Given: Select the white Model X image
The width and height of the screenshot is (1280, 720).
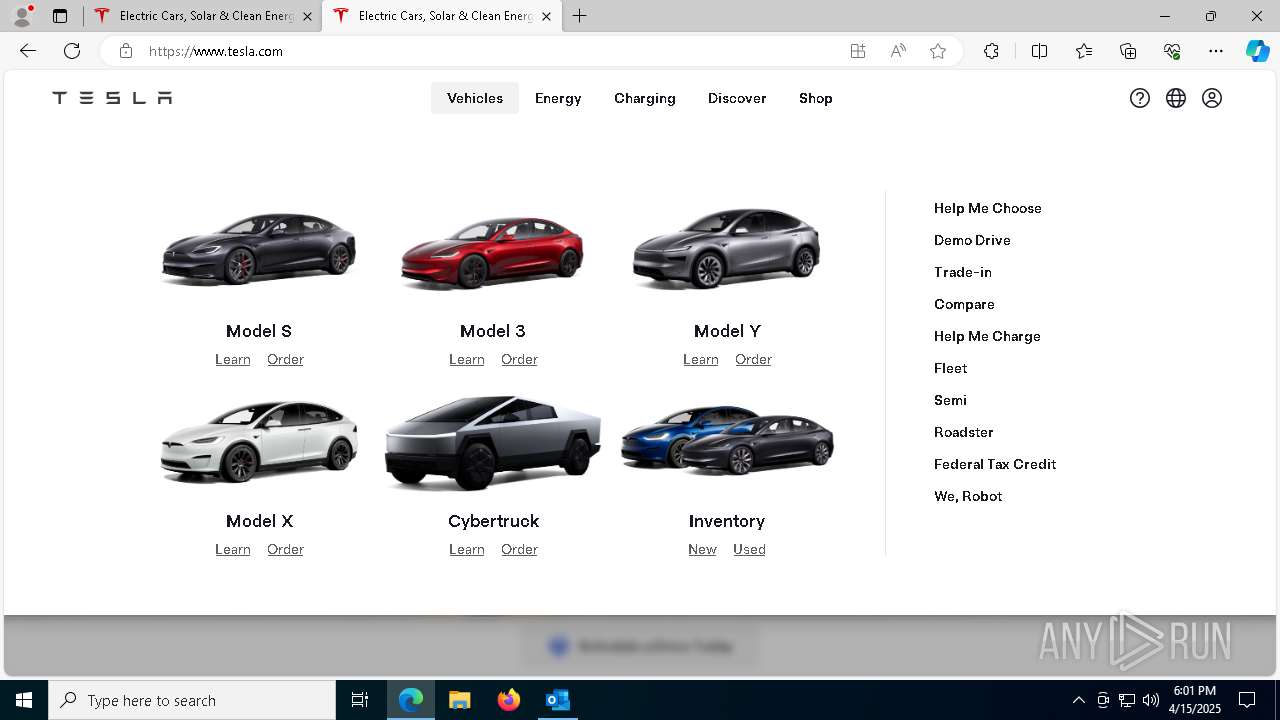Looking at the screenshot, I should (259, 441).
